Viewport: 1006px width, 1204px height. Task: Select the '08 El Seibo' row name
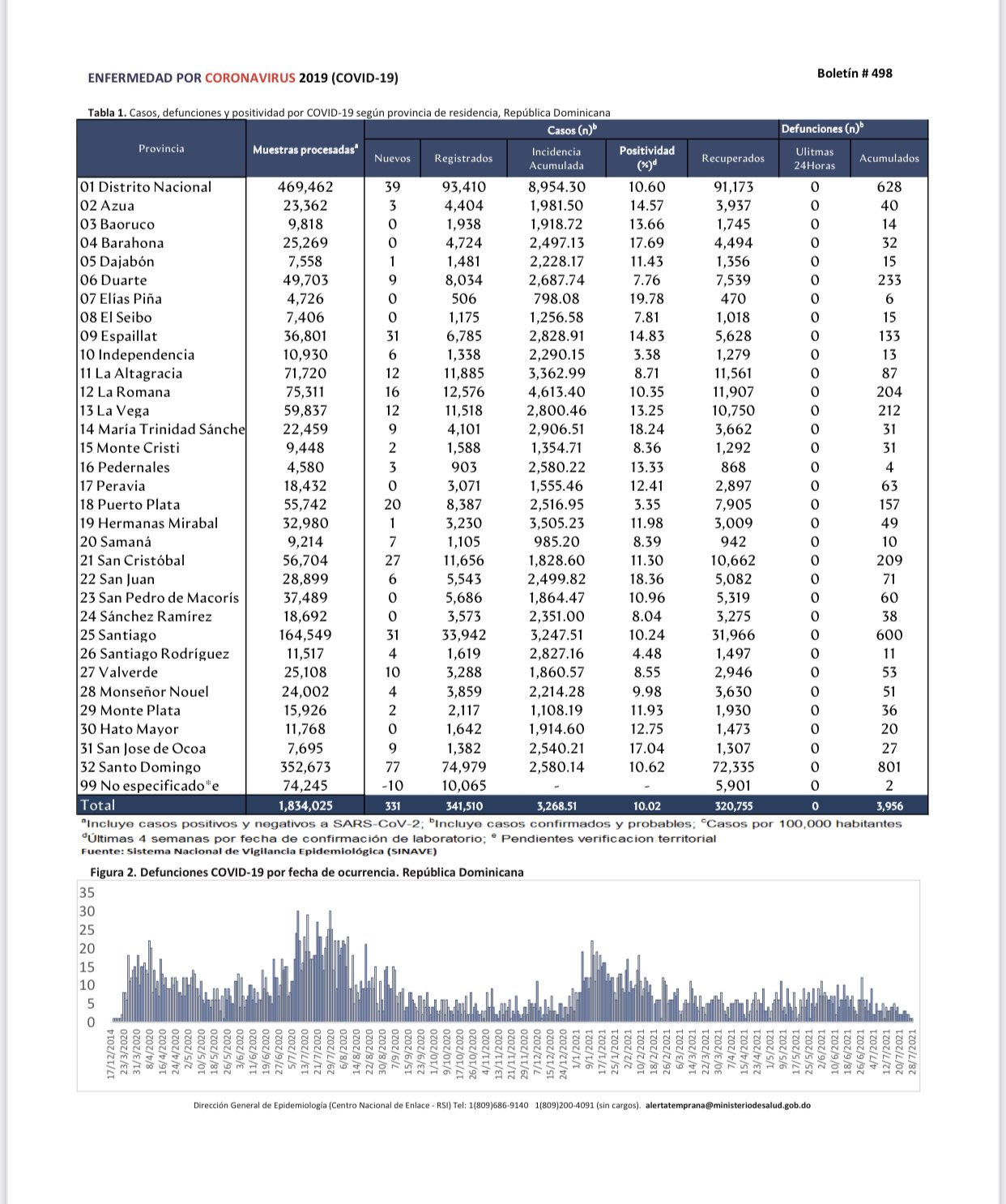coord(116,317)
